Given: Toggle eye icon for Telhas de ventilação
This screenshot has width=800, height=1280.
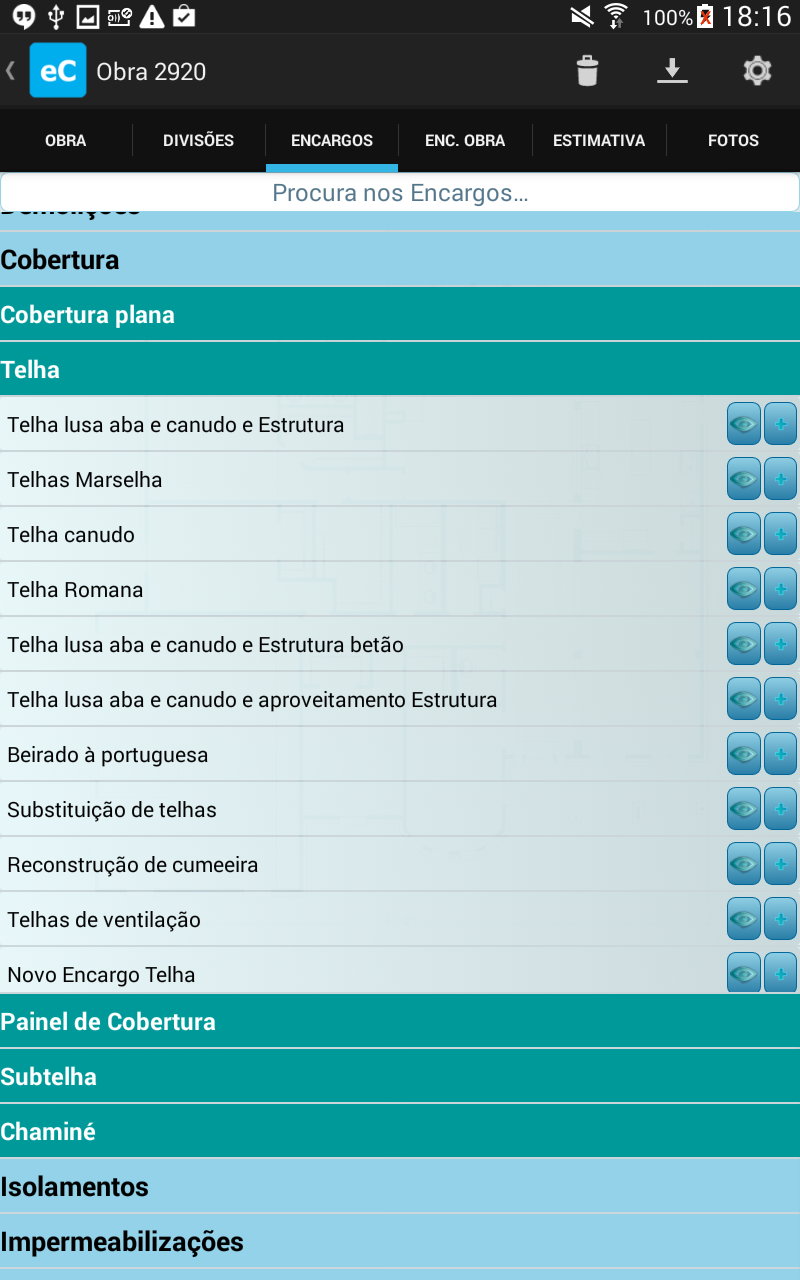Looking at the screenshot, I should coord(744,919).
